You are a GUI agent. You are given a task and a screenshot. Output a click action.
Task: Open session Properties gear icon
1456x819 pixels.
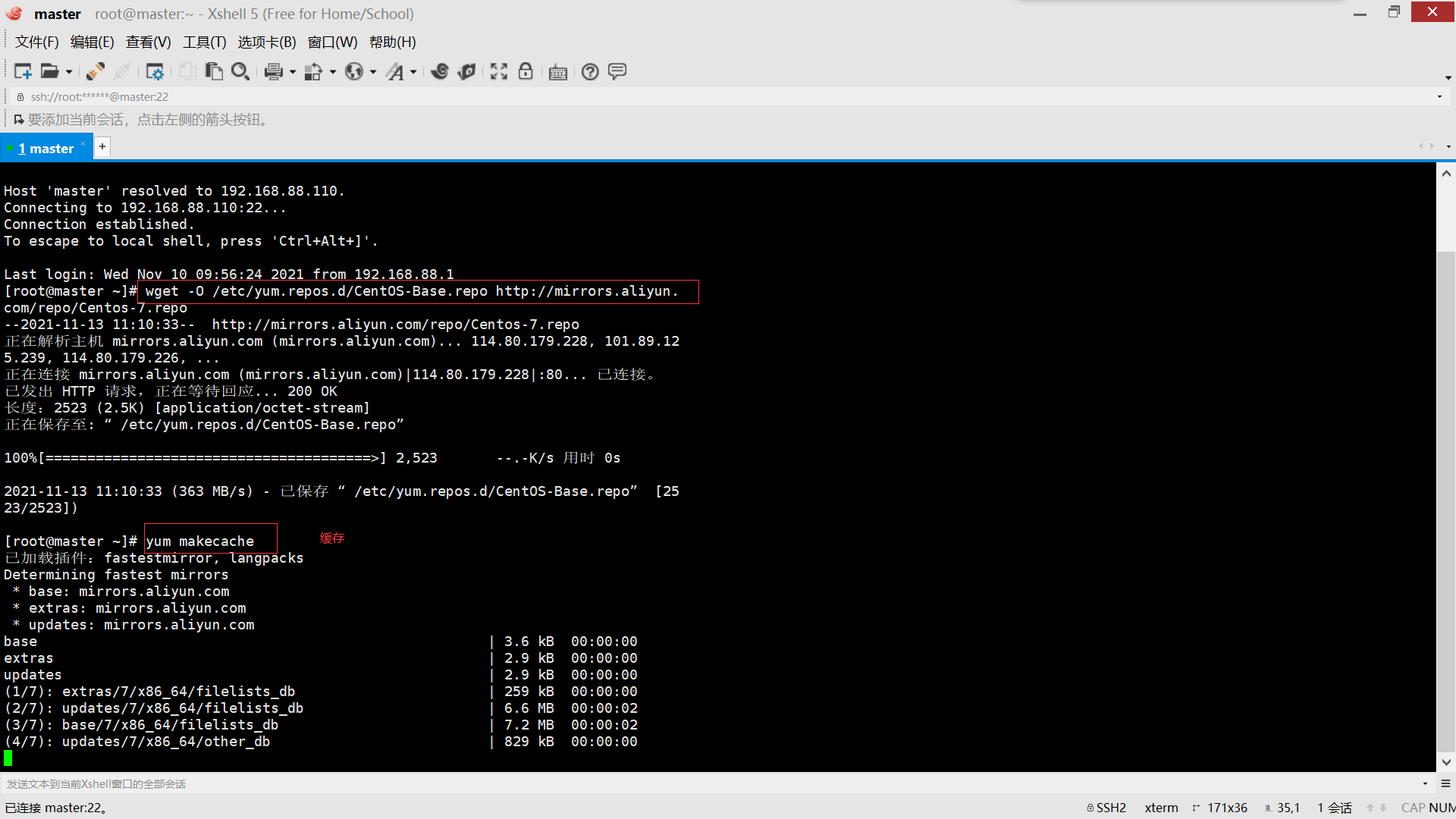point(155,71)
